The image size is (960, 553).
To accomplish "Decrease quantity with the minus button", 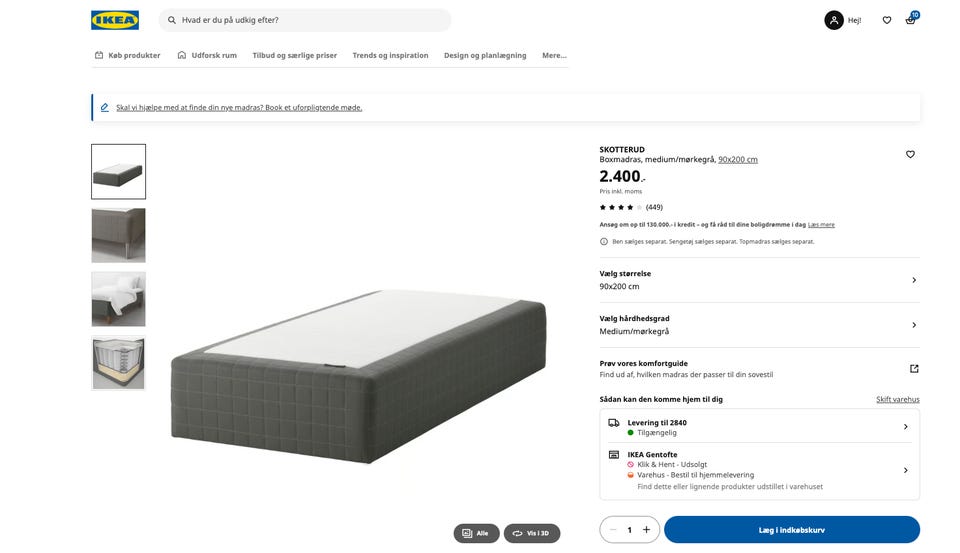I will (x=613, y=530).
